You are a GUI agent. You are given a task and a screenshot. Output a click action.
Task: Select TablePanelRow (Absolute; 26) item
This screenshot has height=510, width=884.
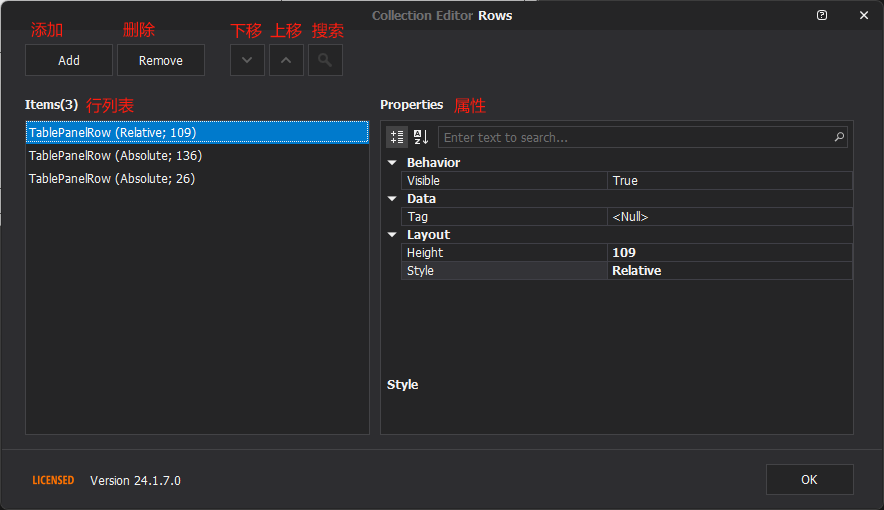click(x=197, y=179)
